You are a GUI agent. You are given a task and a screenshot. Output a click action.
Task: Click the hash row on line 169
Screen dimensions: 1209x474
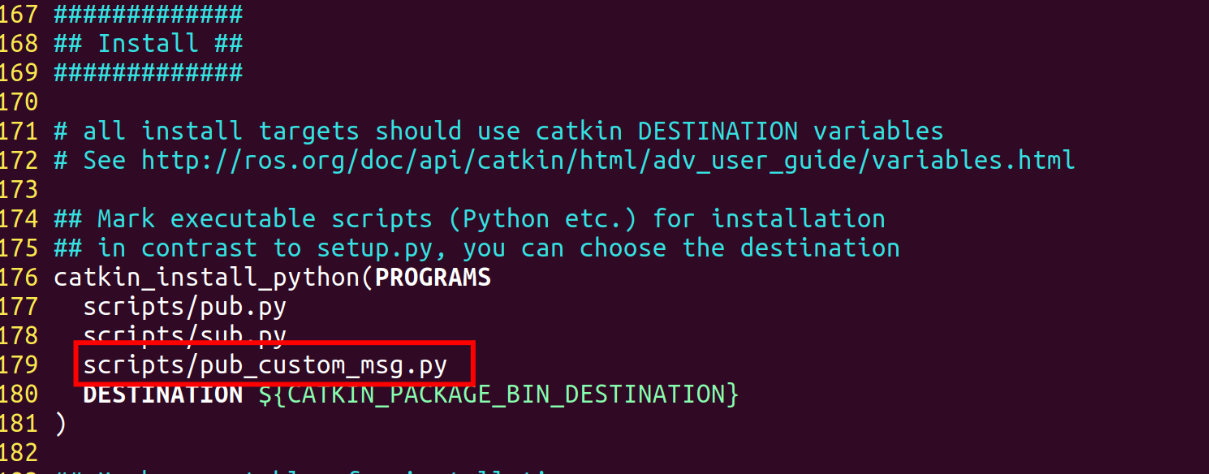pos(148,73)
